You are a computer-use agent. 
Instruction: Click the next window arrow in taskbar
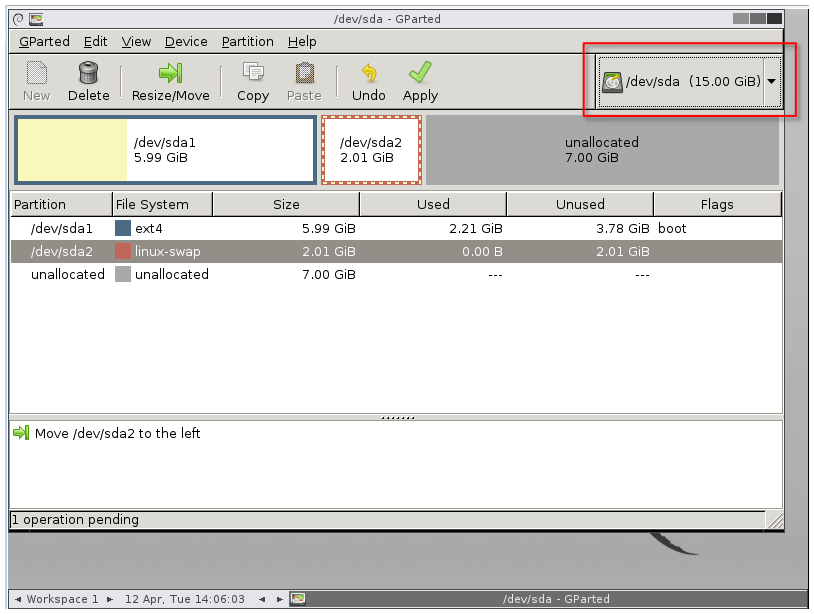[x=280, y=599]
